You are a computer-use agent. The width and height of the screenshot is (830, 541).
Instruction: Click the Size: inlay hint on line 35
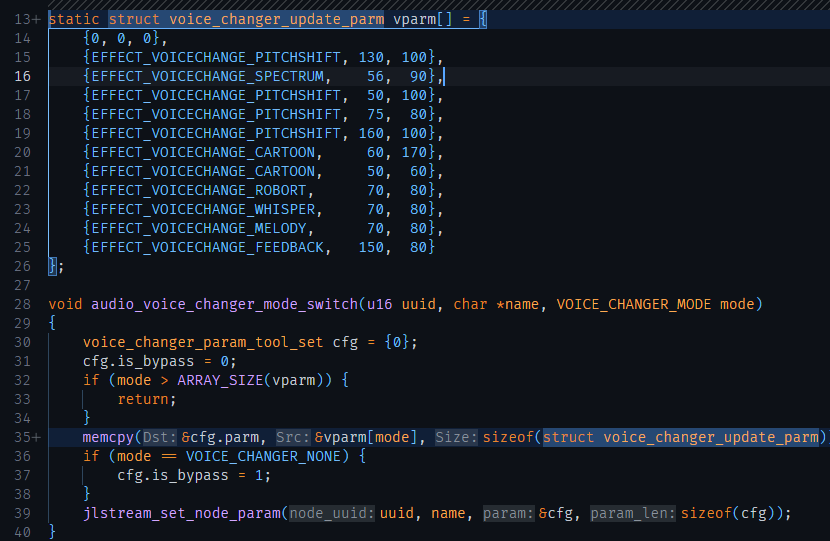pos(457,437)
